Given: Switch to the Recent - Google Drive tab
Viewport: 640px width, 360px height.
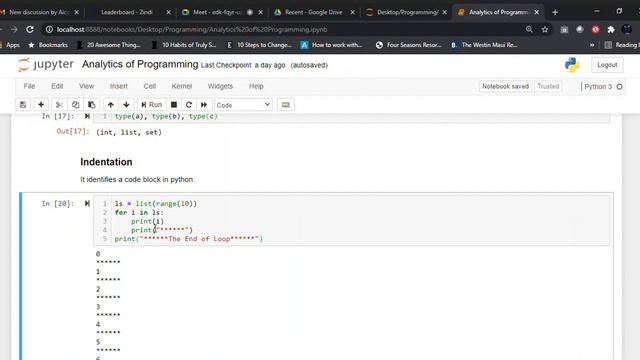Looking at the screenshot, I should point(313,12).
